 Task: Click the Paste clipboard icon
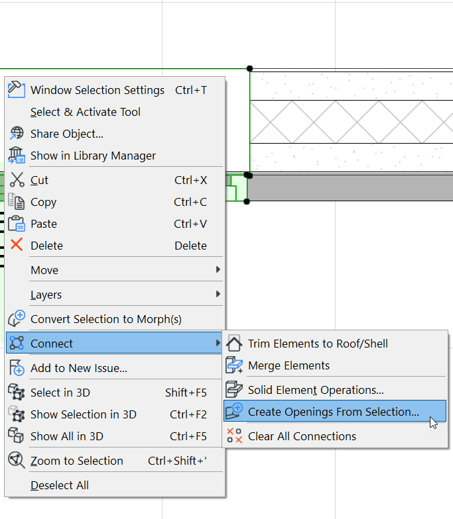click(x=16, y=223)
